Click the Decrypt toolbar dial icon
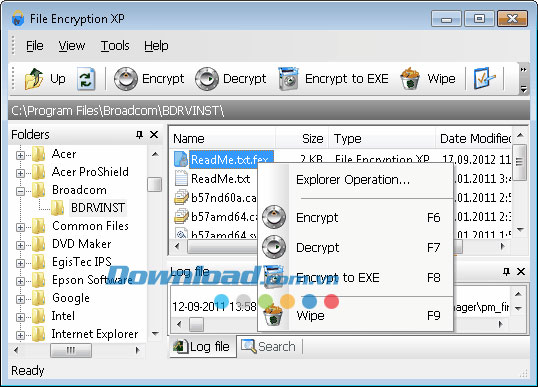The width and height of the screenshot is (538, 387). pyautogui.click(x=207, y=79)
